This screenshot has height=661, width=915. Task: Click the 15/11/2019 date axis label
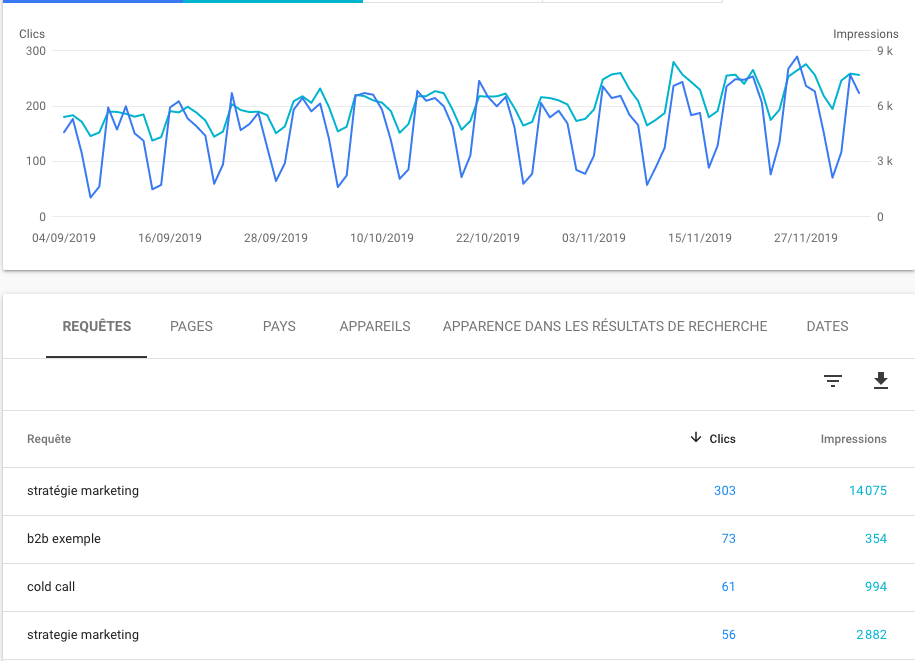(700, 238)
